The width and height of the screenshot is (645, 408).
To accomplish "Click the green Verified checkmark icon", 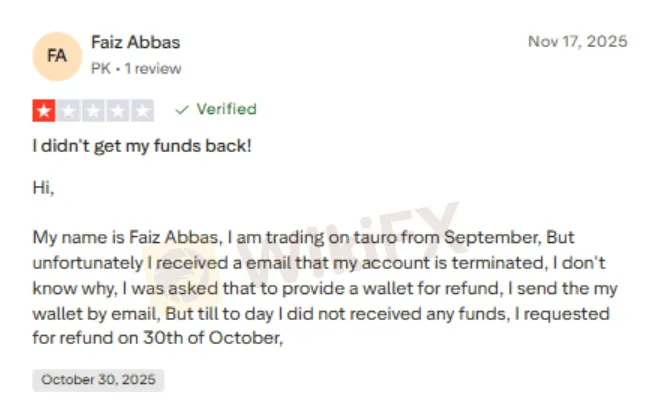I will 182,109.
